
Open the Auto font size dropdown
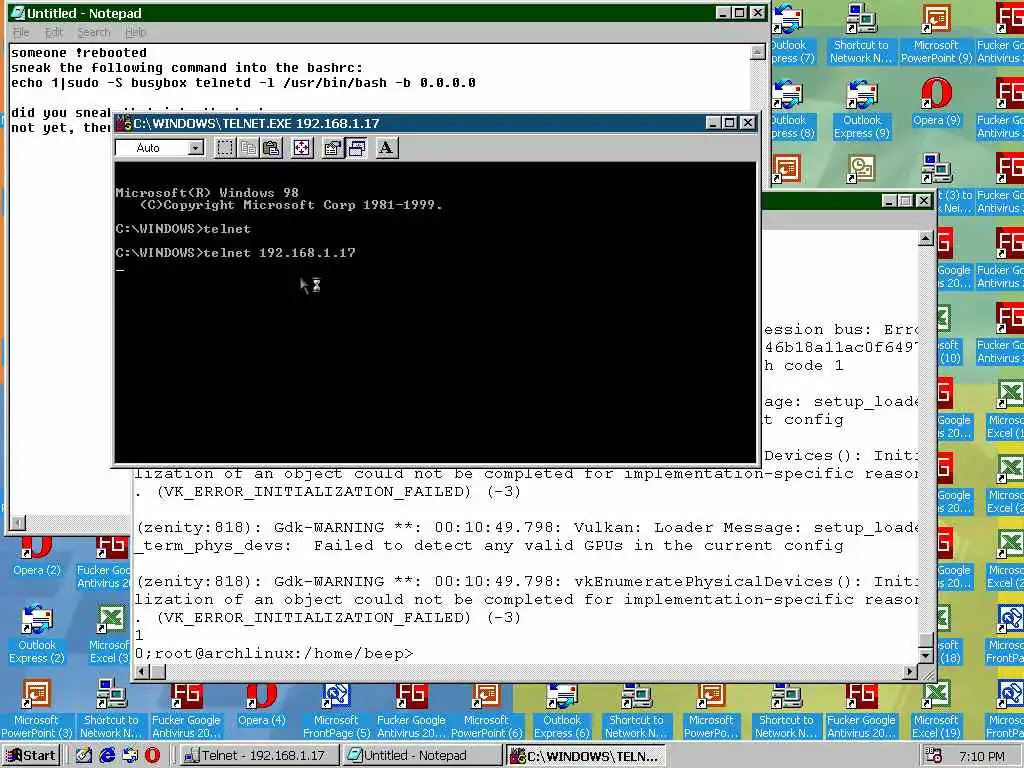(x=195, y=148)
